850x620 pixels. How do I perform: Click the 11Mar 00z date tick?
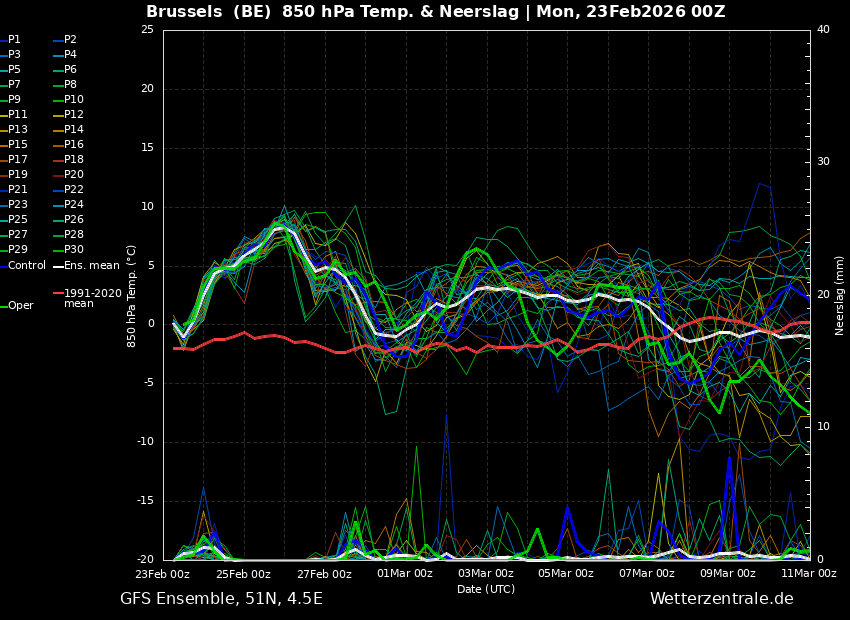pyautogui.click(x=808, y=573)
